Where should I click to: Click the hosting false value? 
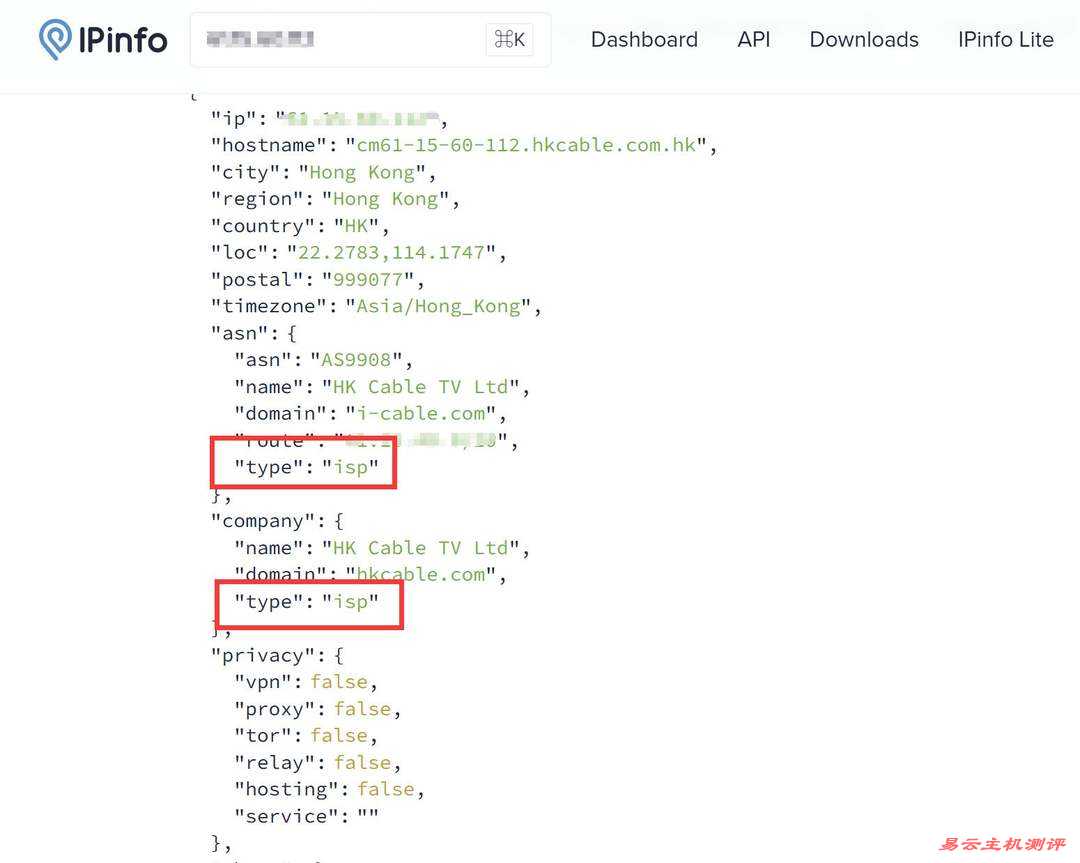(385, 789)
